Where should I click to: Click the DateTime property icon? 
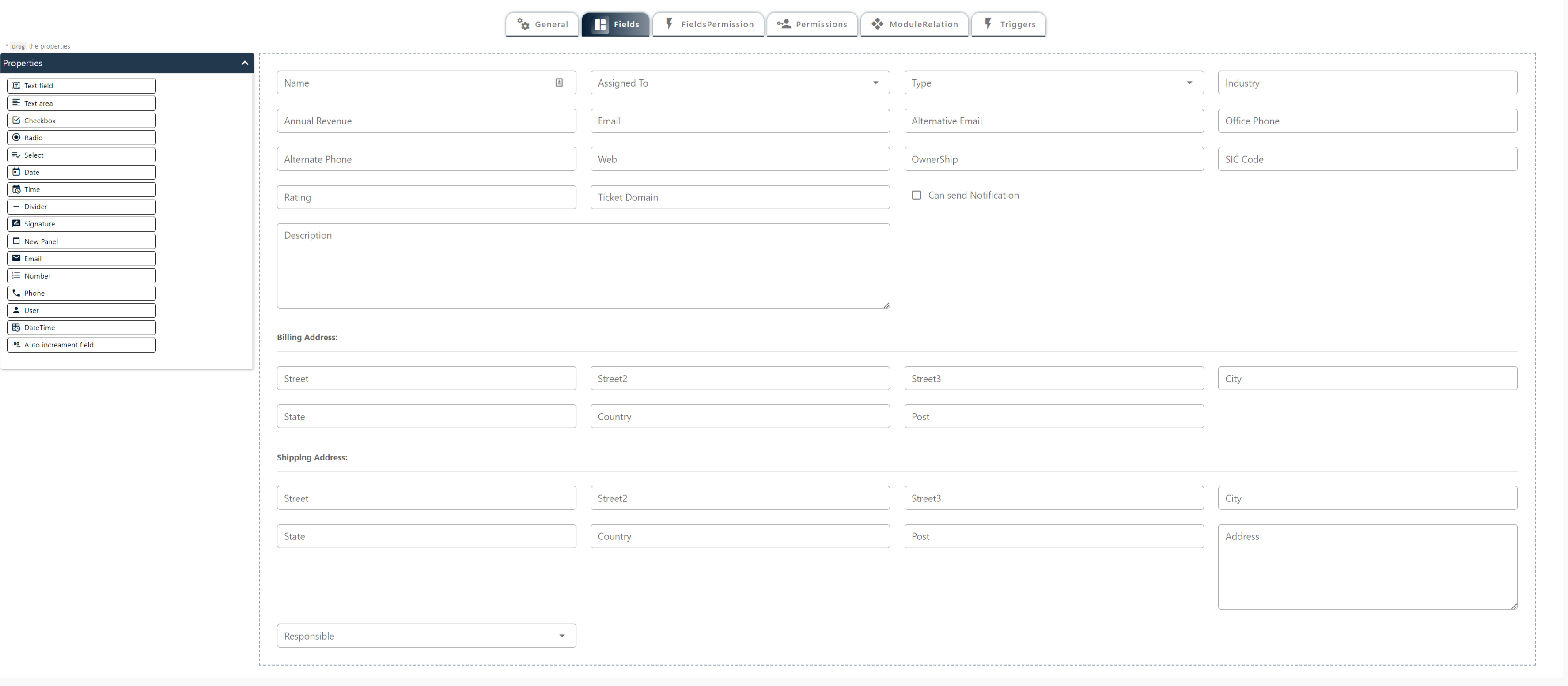pyautogui.click(x=16, y=327)
